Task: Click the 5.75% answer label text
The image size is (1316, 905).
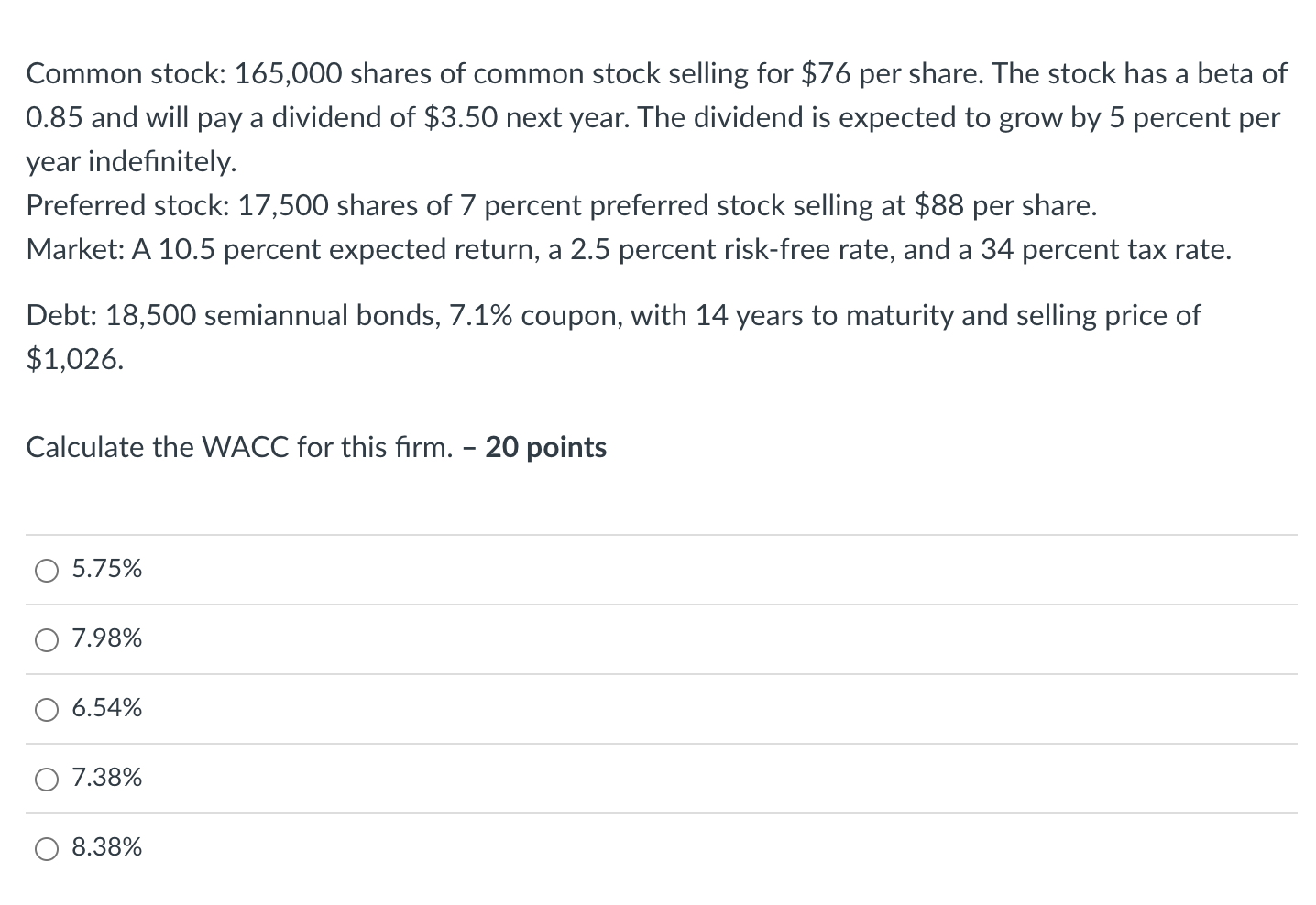Action: click(106, 568)
